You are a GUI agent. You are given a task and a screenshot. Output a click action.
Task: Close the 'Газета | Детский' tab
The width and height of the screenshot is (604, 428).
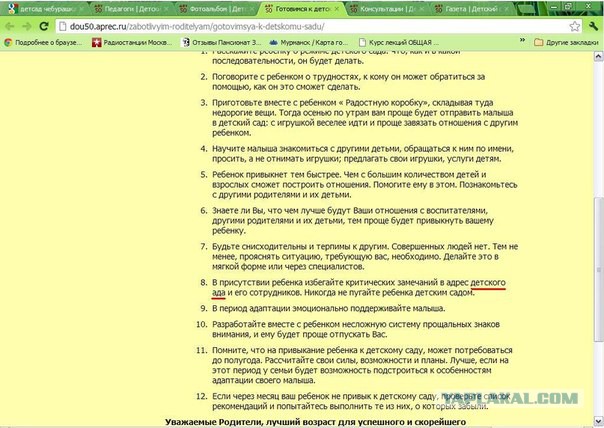506,8
